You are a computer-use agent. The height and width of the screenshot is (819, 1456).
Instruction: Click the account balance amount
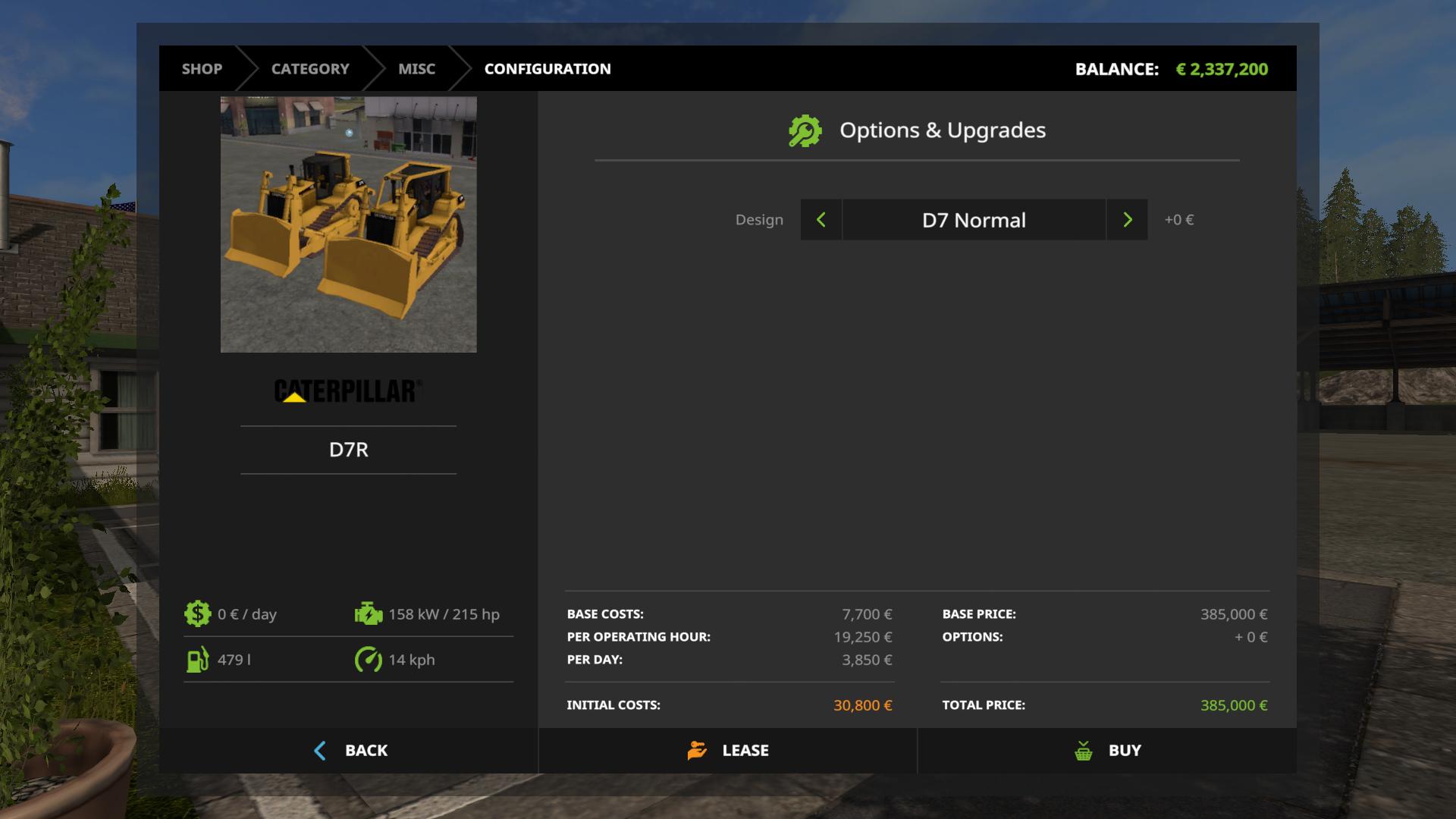[x=1221, y=69]
